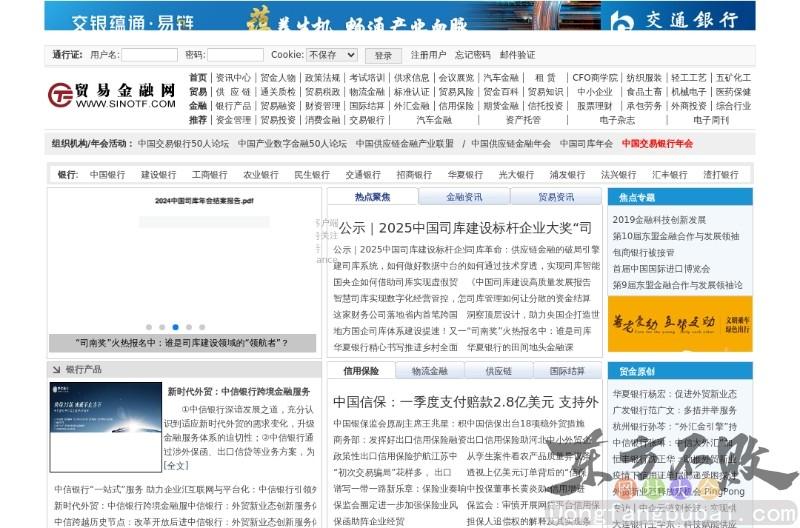Click carousel caption about 司南奖 火热报名中

pyautogui.click(x=182, y=343)
